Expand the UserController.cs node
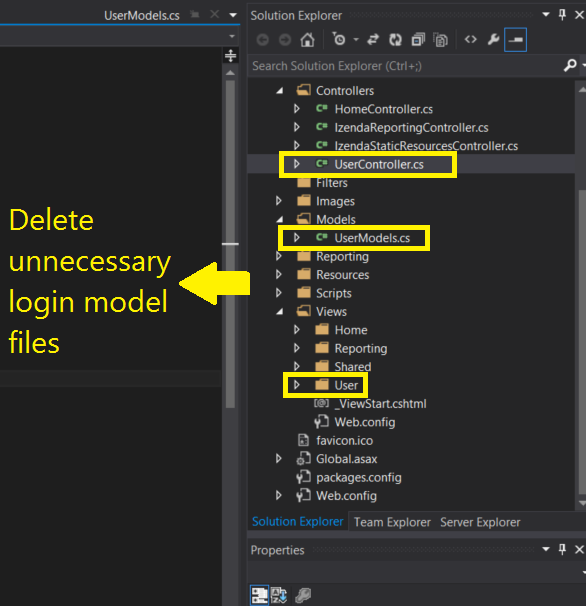586x606 pixels. pyautogui.click(x=296, y=164)
